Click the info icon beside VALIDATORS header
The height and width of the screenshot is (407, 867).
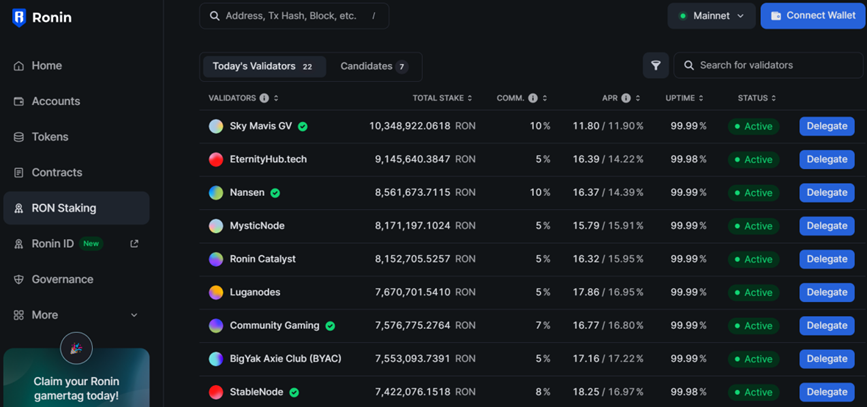(264, 98)
